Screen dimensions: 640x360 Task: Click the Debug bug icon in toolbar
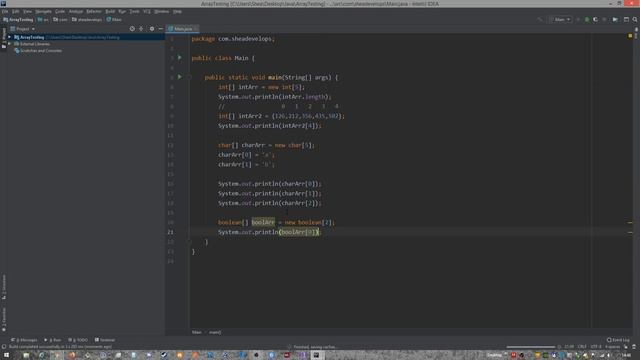(x=587, y=20)
